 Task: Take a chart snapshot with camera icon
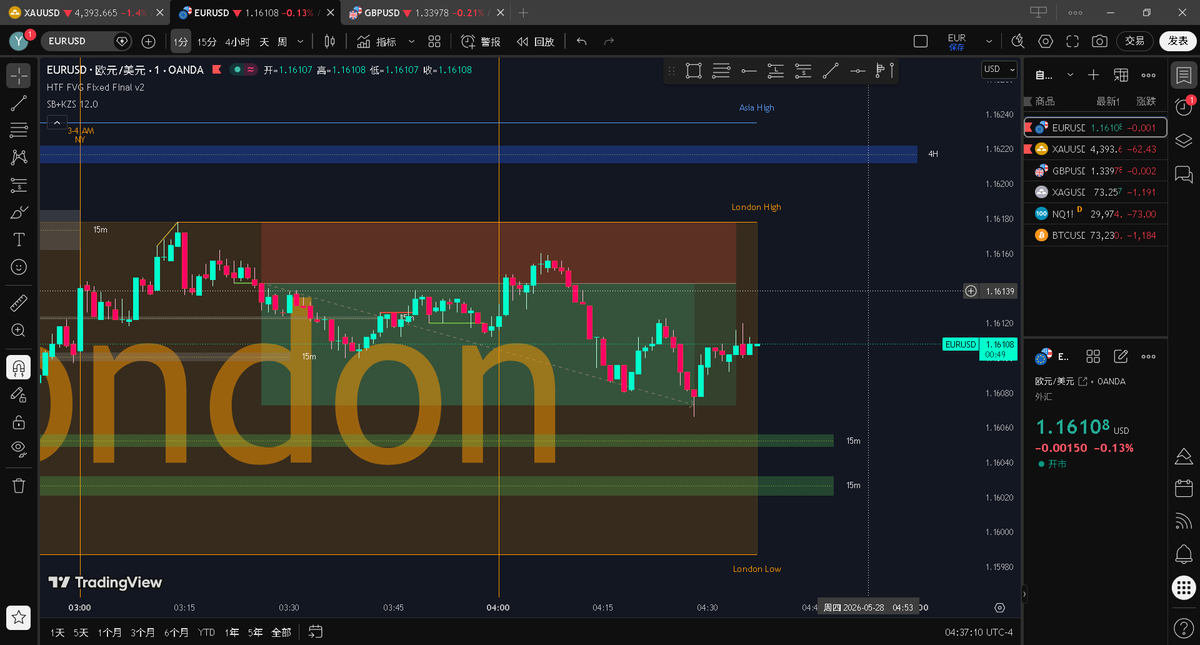[1099, 41]
